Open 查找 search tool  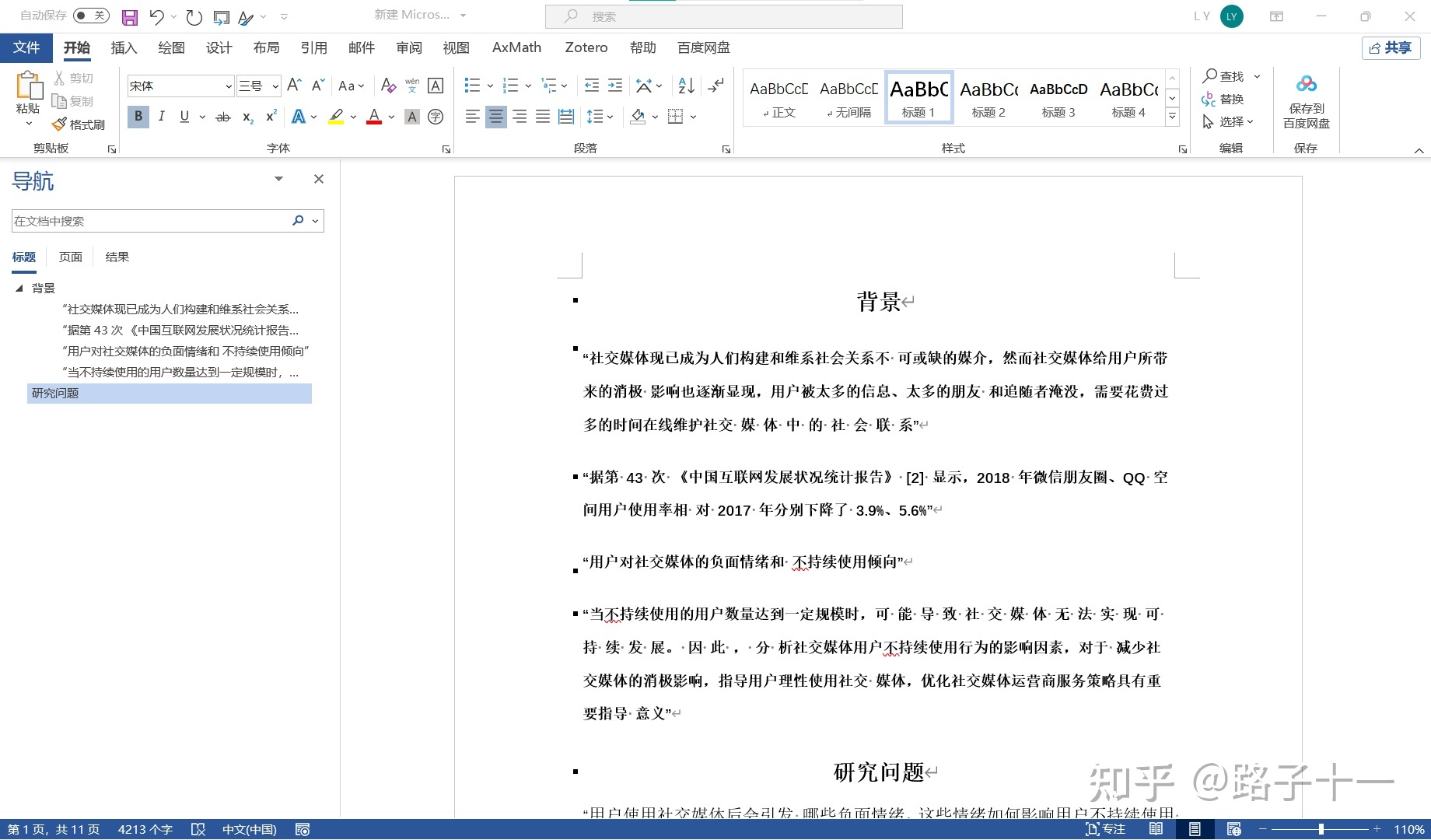(x=1225, y=76)
